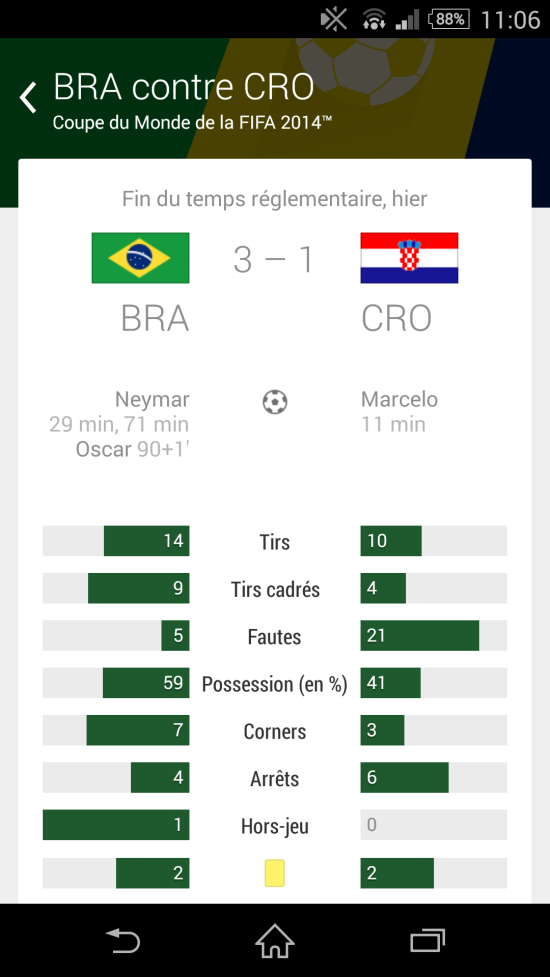Tap the Croatia flag
Image resolution: width=550 pixels, height=977 pixels.
click(409, 258)
